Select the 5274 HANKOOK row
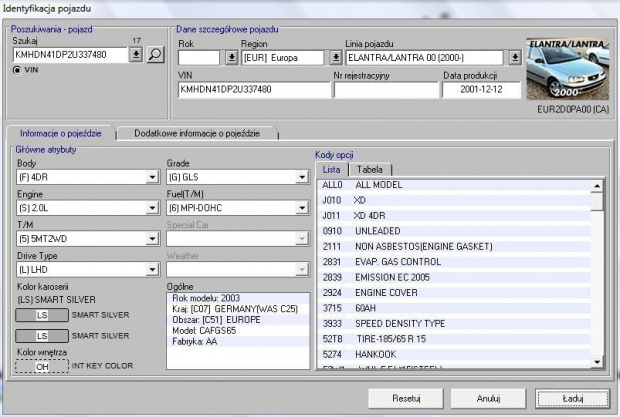Viewport: 620px width, 417px height. coord(454,355)
